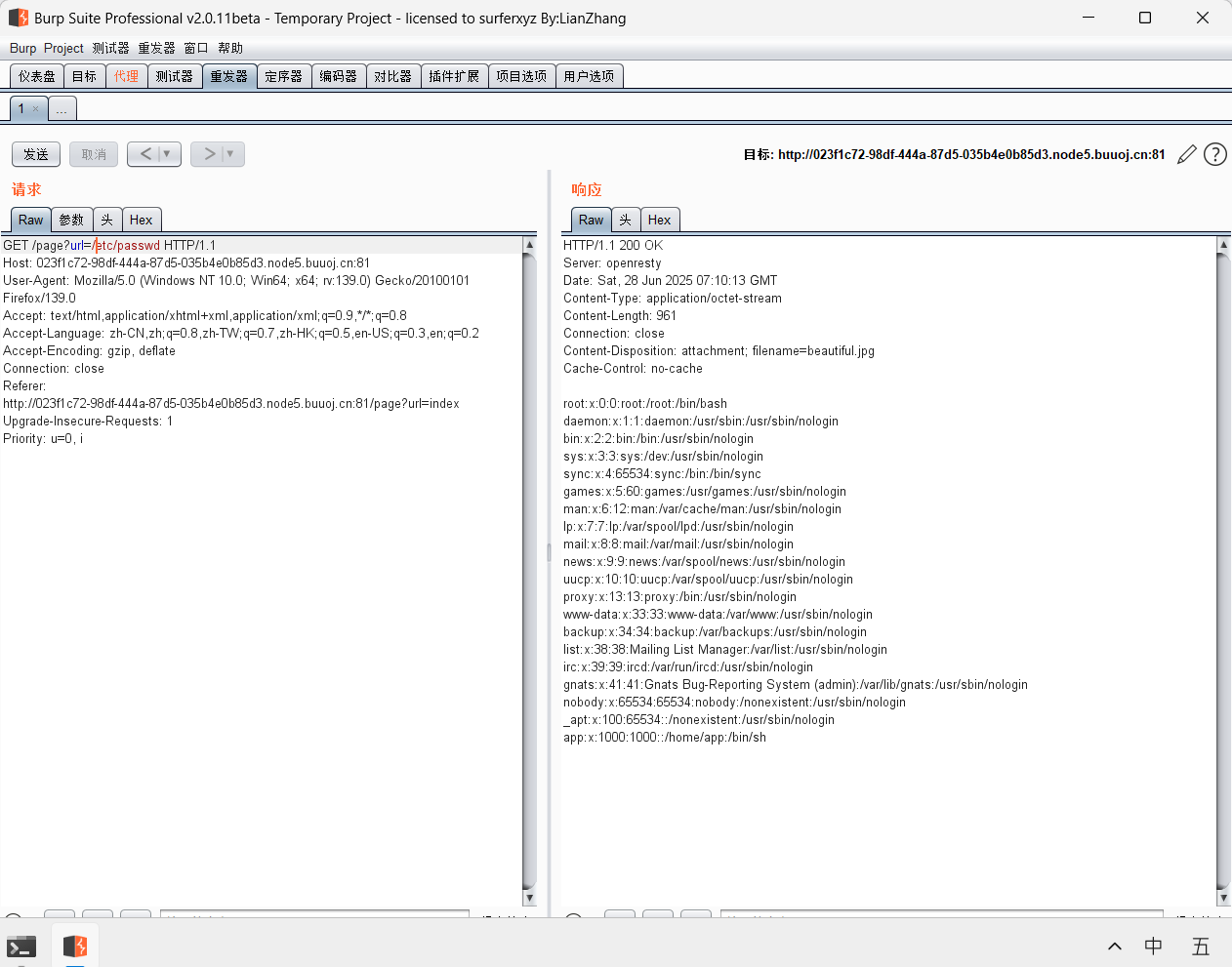Switch to the 插件扩展 tab
1232x967 pixels.
(454, 76)
